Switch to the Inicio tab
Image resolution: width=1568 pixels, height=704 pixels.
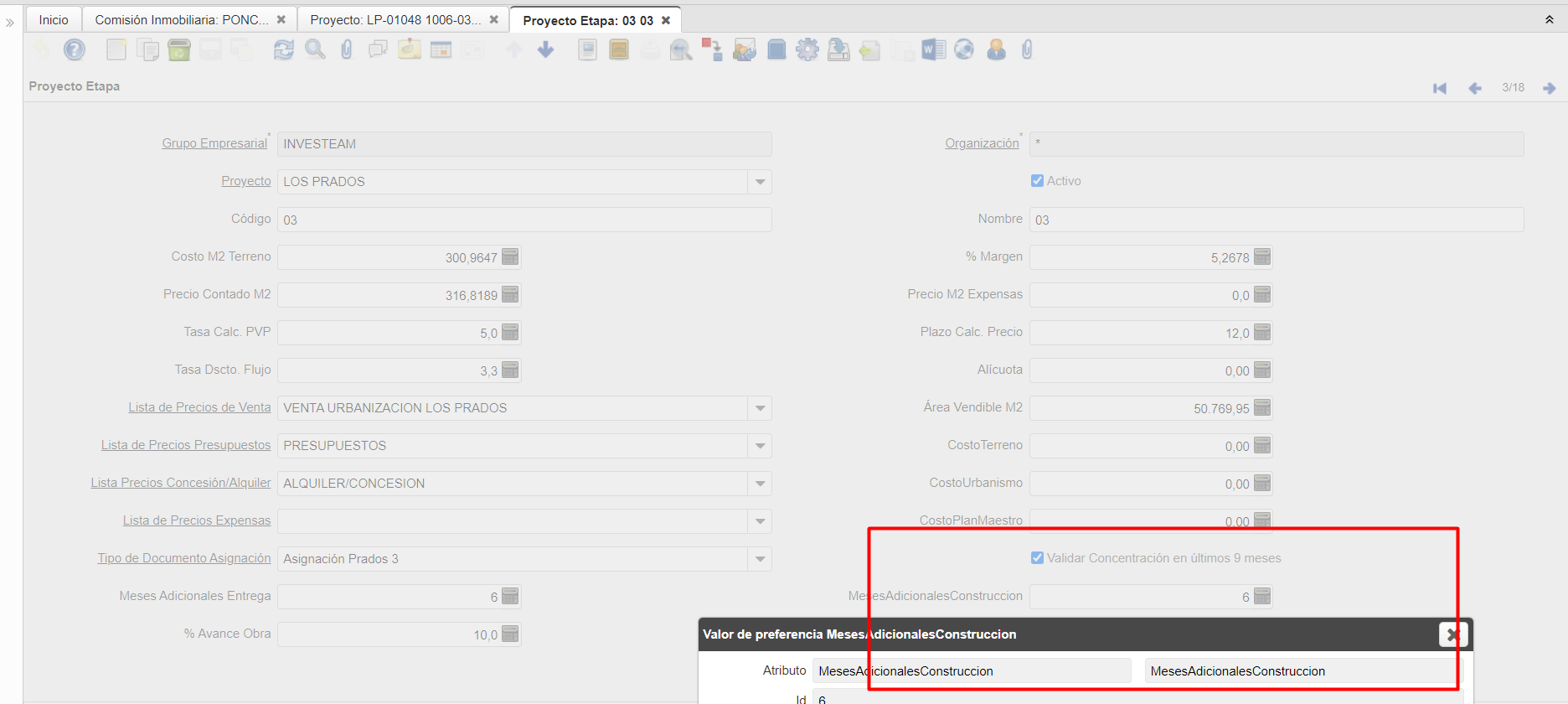click(54, 20)
